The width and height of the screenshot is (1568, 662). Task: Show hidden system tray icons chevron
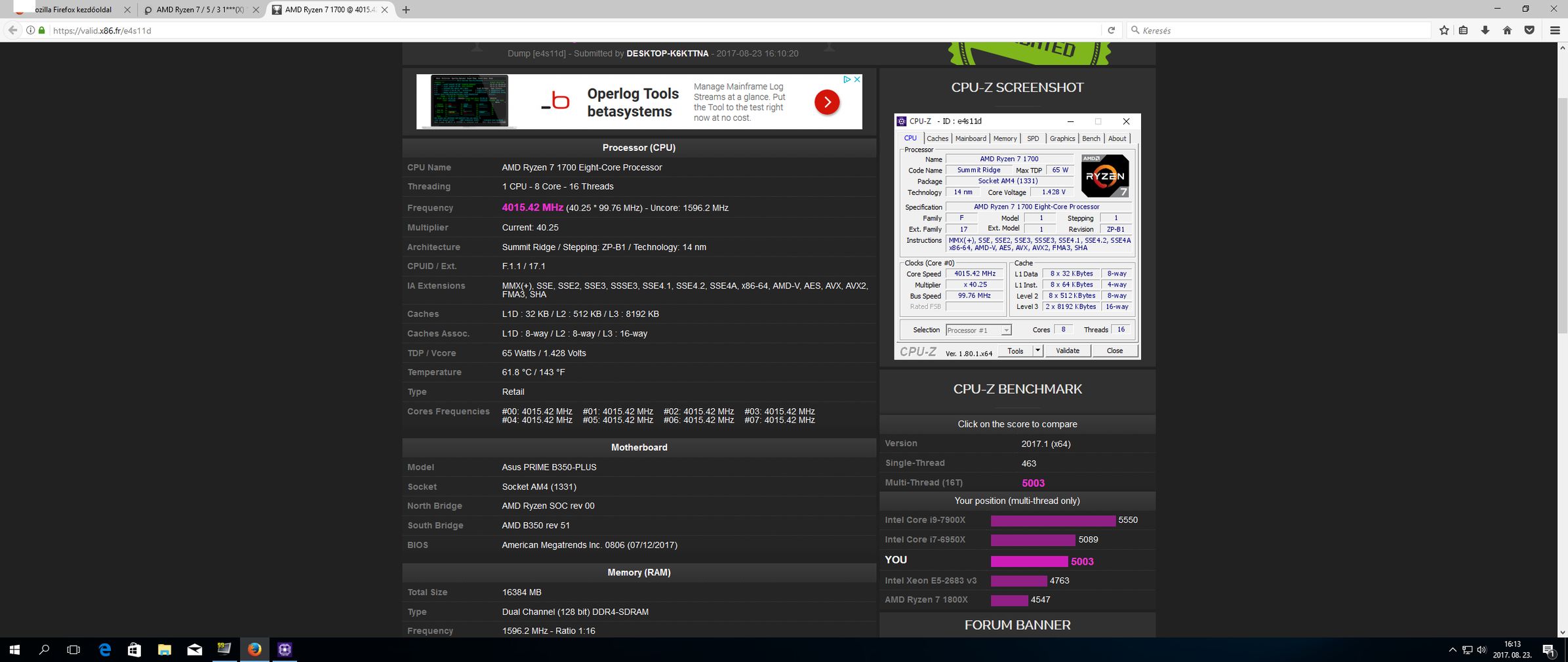pyautogui.click(x=1452, y=650)
